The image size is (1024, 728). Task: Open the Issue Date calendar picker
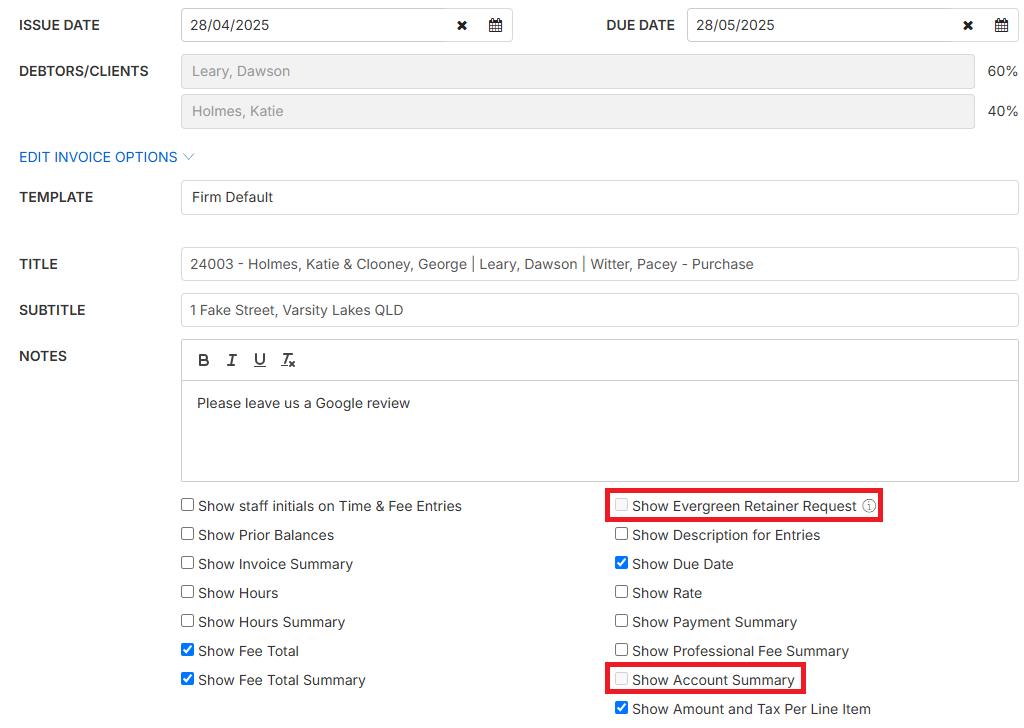click(495, 25)
